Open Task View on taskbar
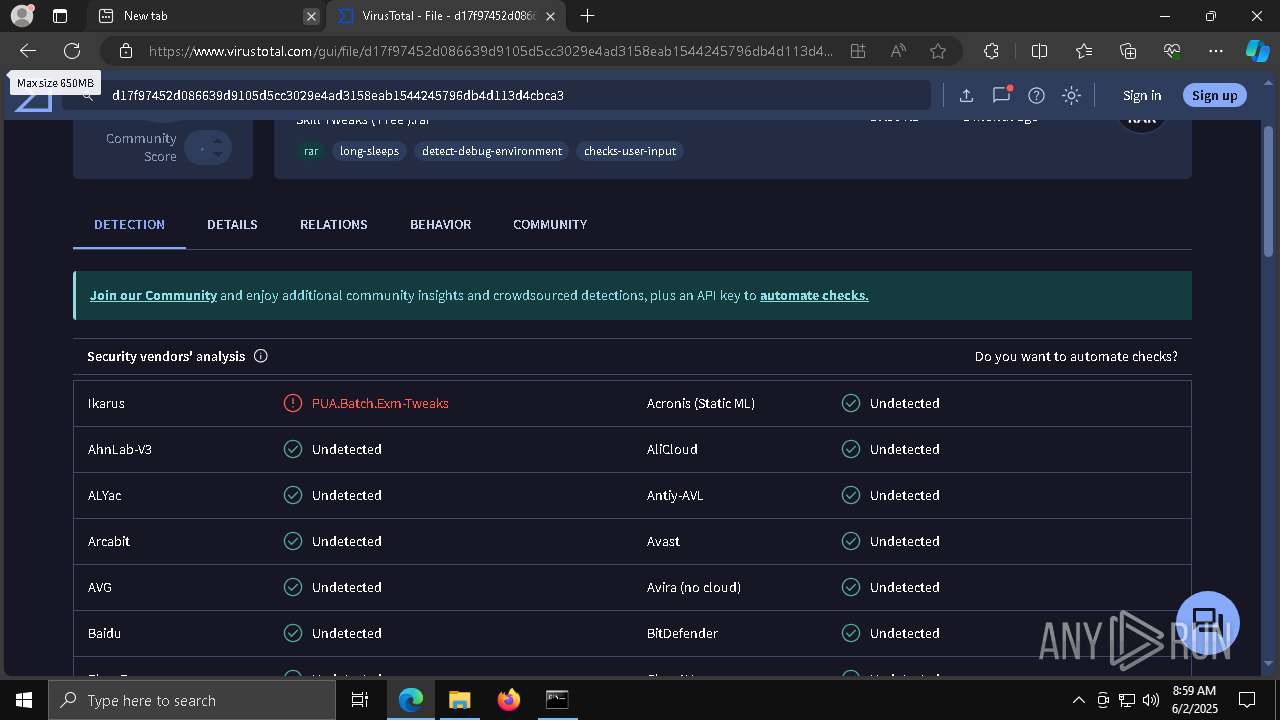The width and height of the screenshot is (1280, 720). (x=361, y=700)
